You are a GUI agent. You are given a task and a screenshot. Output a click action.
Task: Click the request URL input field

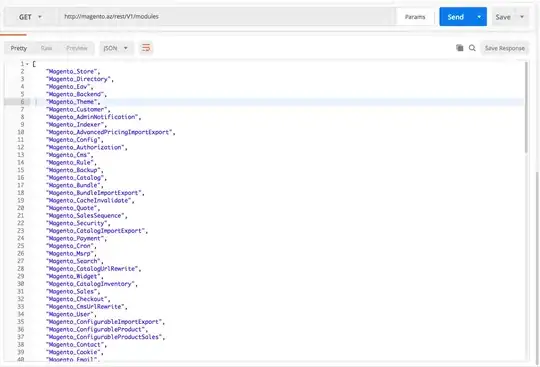click(x=227, y=17)
